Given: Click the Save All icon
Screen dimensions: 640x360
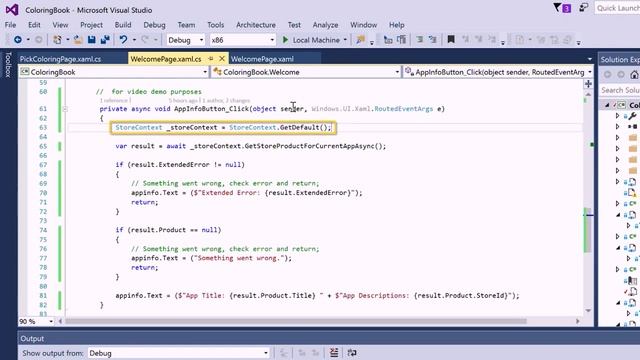Looking at the screenshot, I should 105,40.
